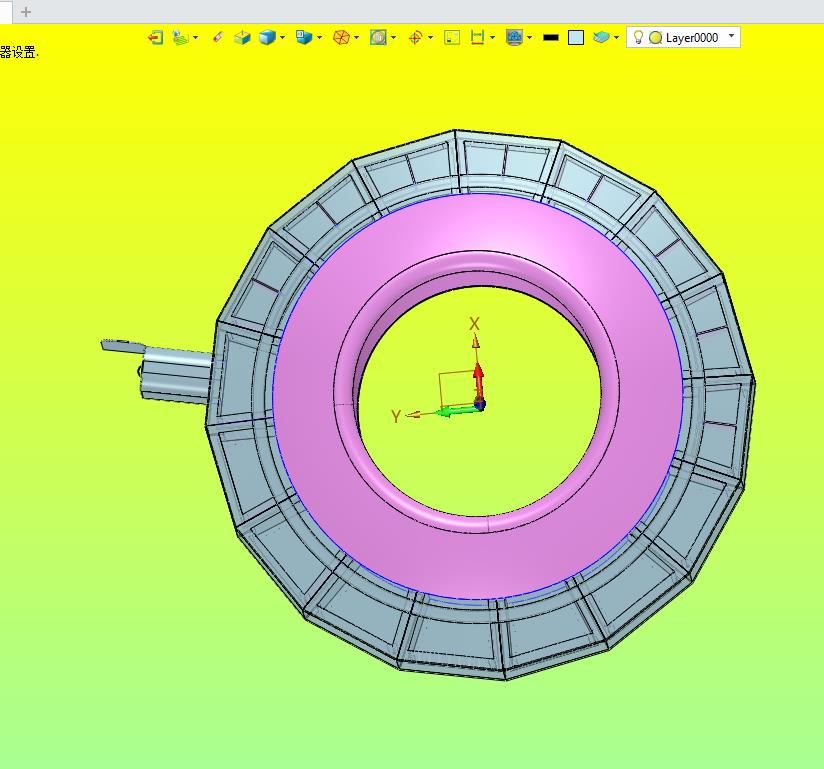This screenshot has width=824, height=769.
Task: Click the monitor display settings icon
Action: [x=514, y=37]
